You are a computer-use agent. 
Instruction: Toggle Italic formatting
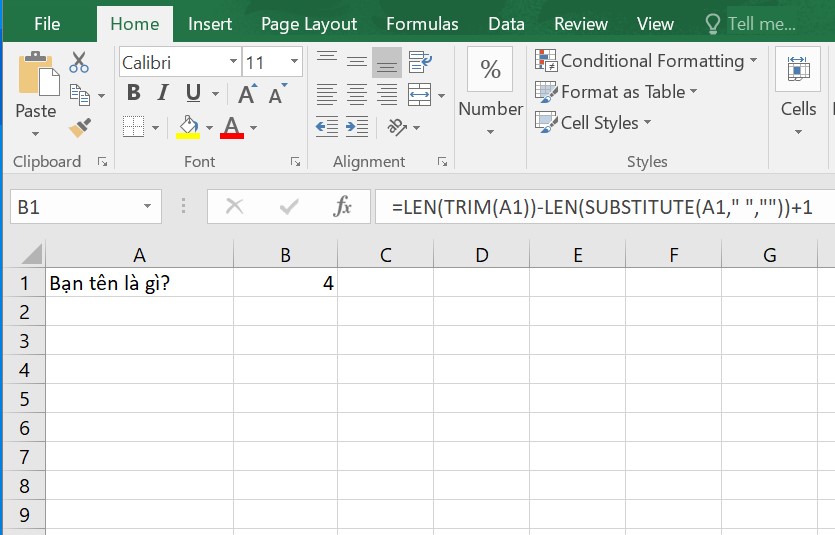pyautogui.click(x=163, y=93)
